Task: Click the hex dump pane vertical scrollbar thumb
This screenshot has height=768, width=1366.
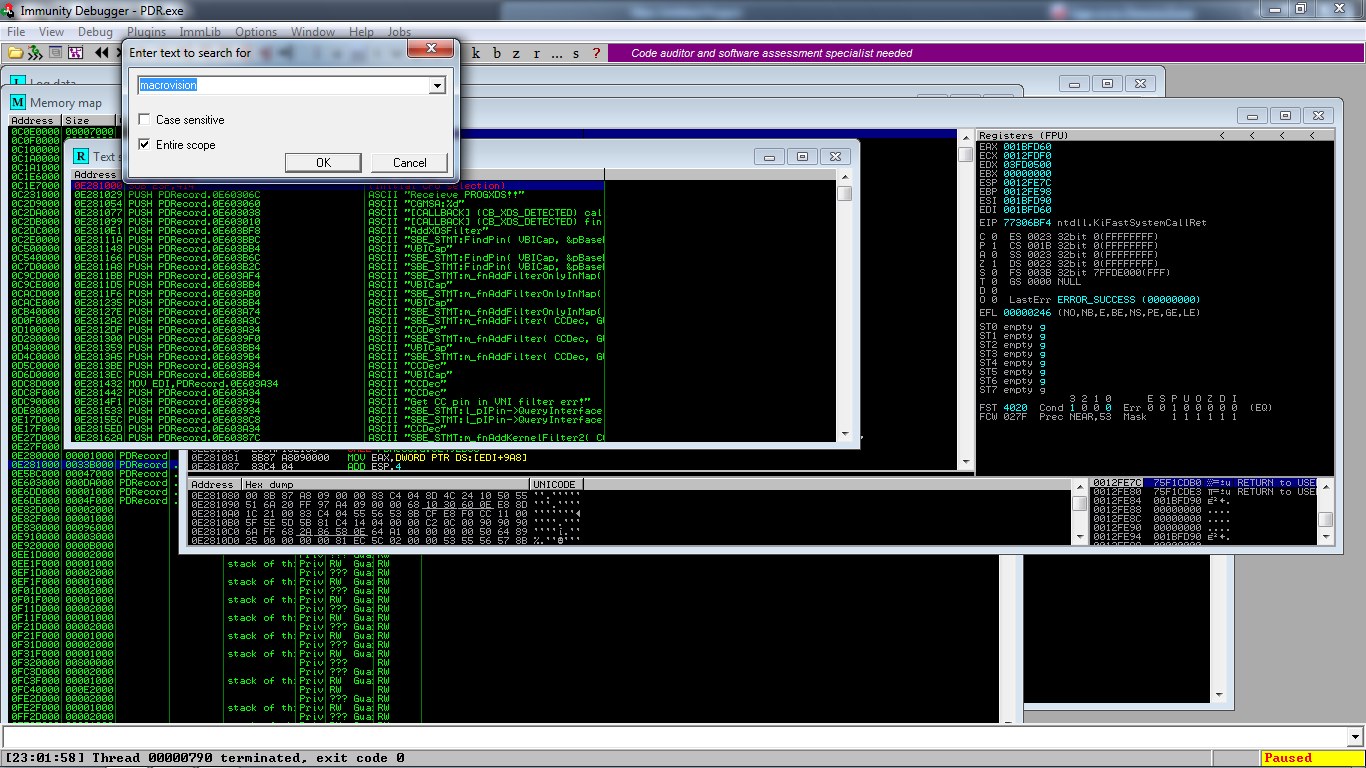Action: pyautogui.click(x=1079, y=503)
